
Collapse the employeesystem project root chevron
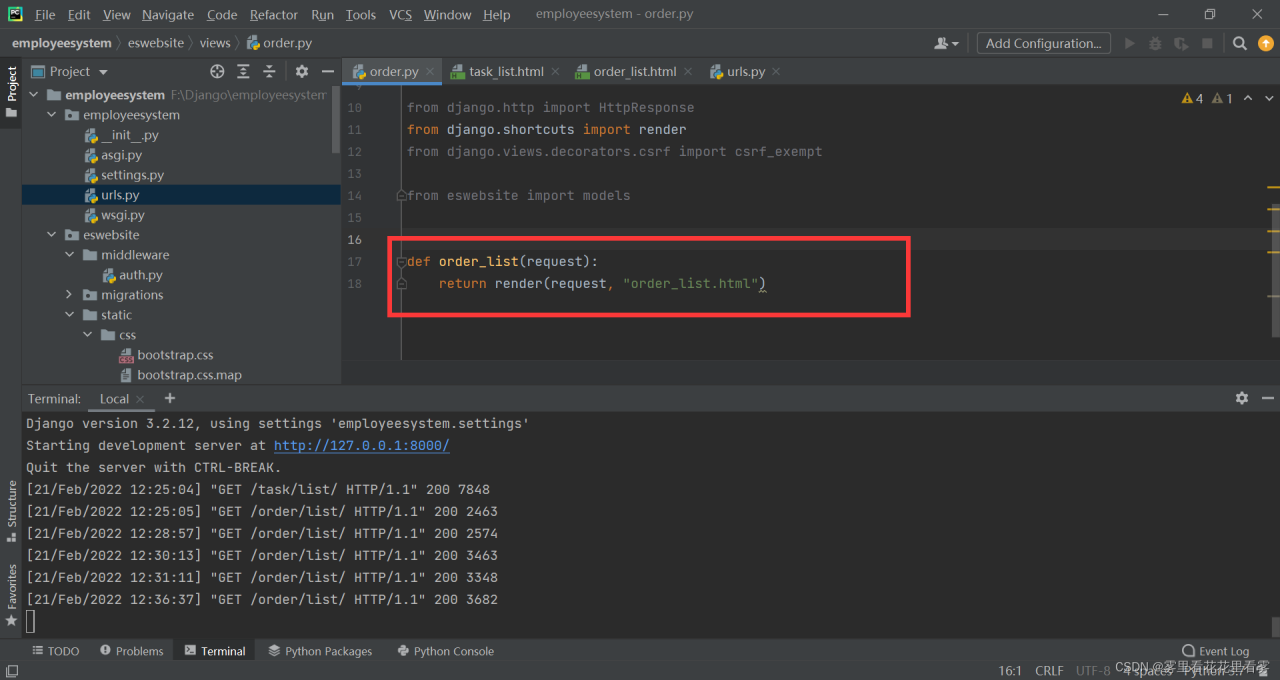pos(34,95)
